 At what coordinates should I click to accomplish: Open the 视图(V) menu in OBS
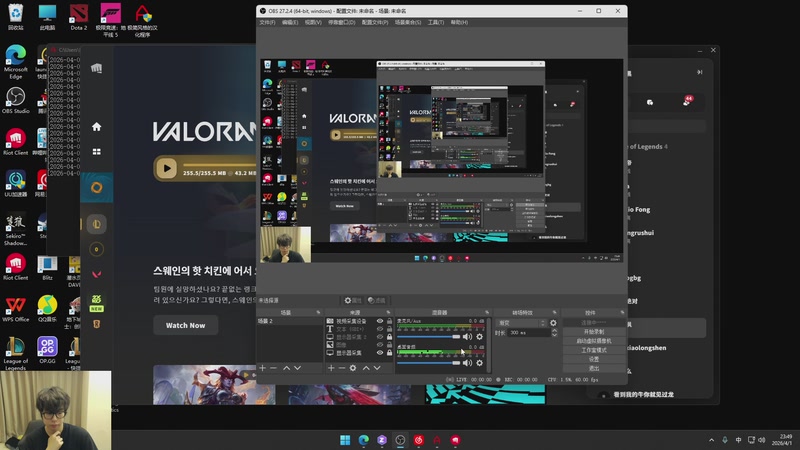click(x=313, y=22)
